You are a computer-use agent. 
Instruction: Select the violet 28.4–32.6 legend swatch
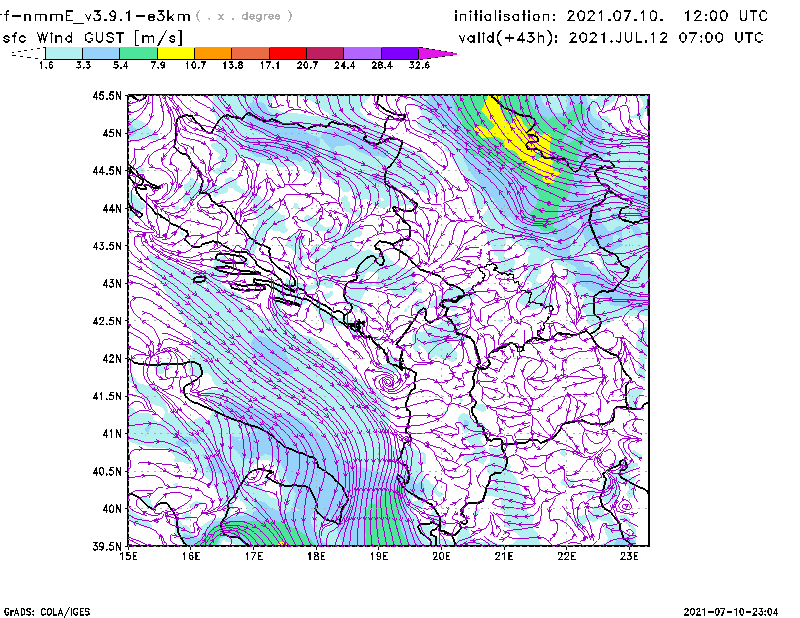[399, 53]
